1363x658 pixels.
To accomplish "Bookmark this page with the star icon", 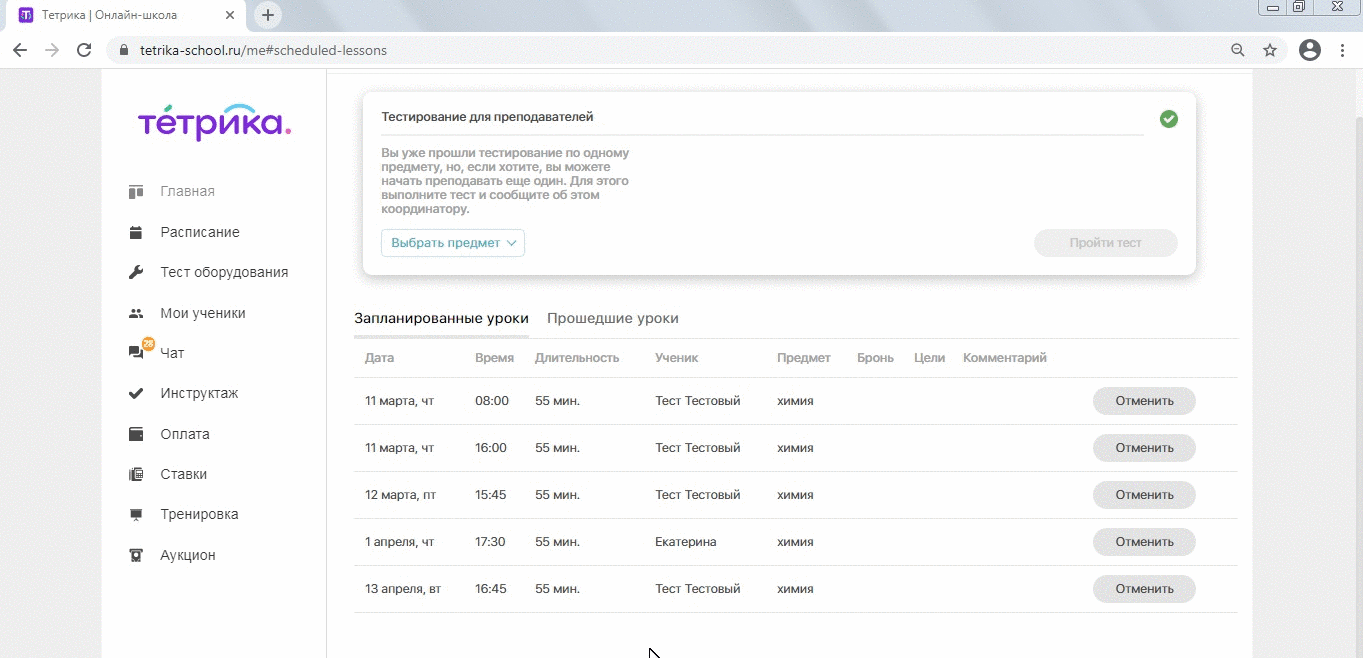I will tap(1270, 50).
